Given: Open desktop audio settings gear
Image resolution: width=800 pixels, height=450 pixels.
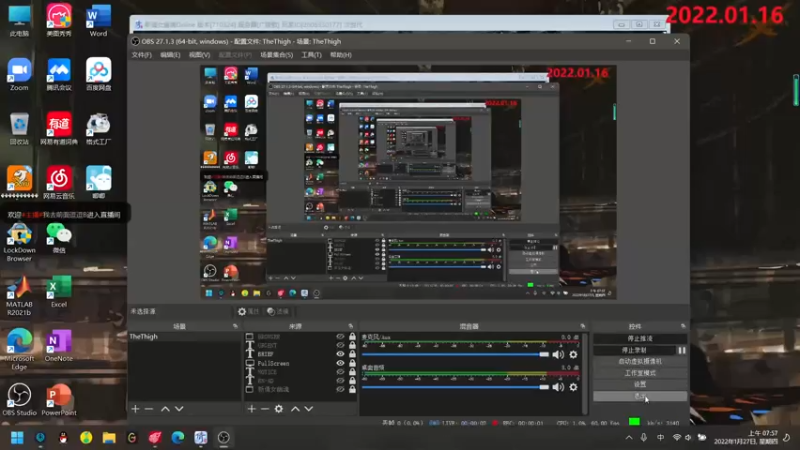Looking at the screenshot, I should coord(573,387).
